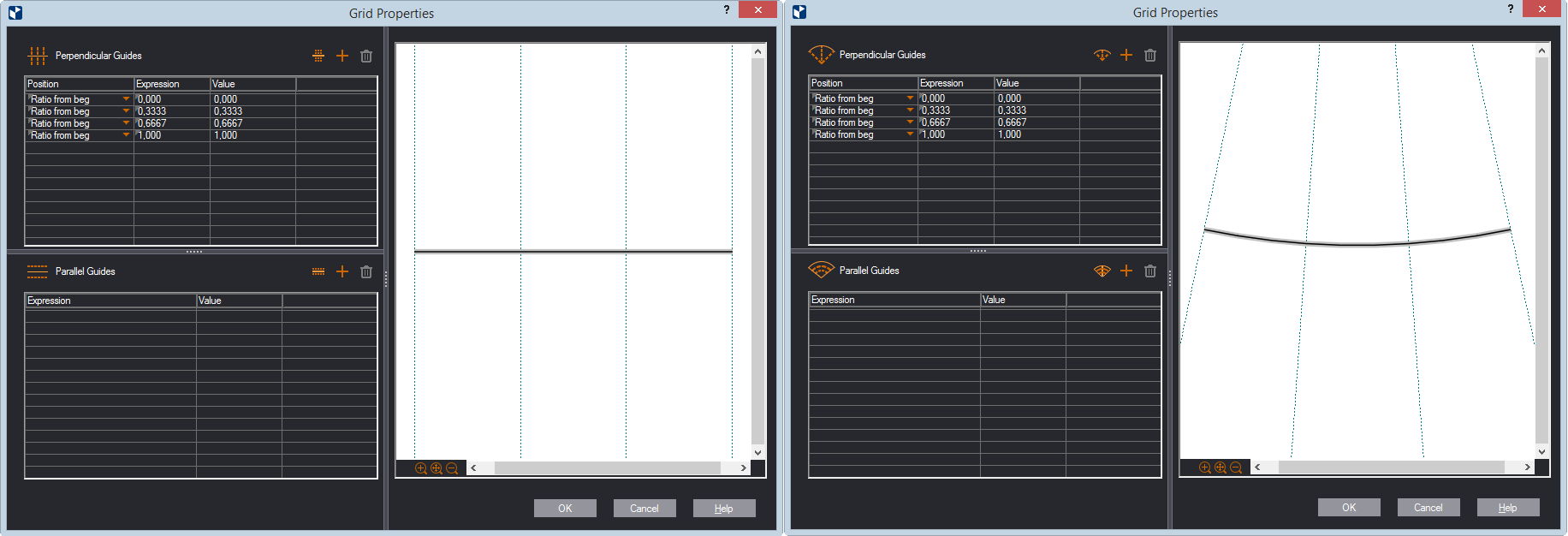1568x536 pixels.
Task: Delete parallel guide using right dialog trash icon
Action: tap(1150, 271)
